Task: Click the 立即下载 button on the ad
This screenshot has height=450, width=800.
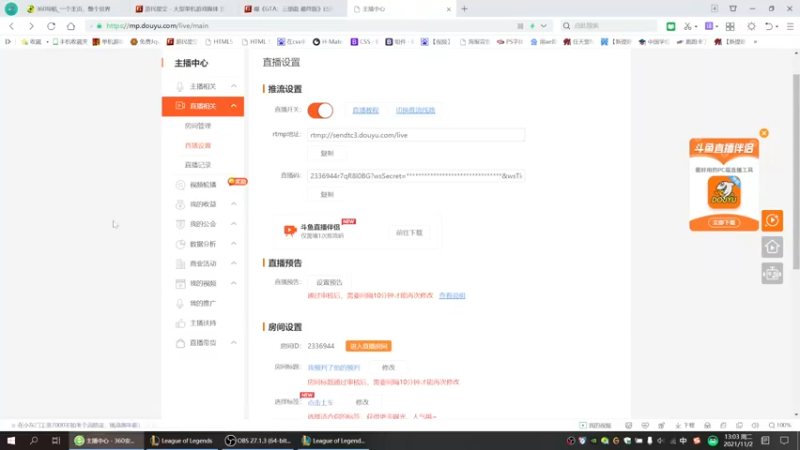Action: coord(724,222)
